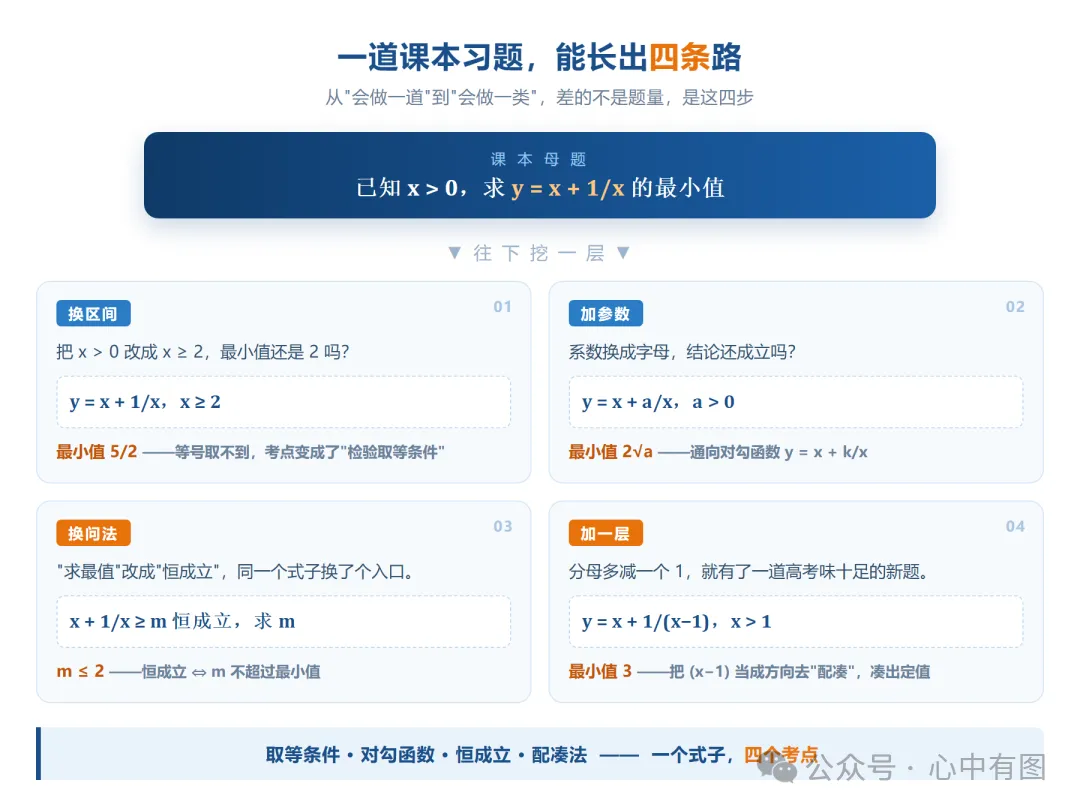This screenshot has width=1080, height=810.
Task: Click the answer m ≤ 2
Action: [80, 671]
